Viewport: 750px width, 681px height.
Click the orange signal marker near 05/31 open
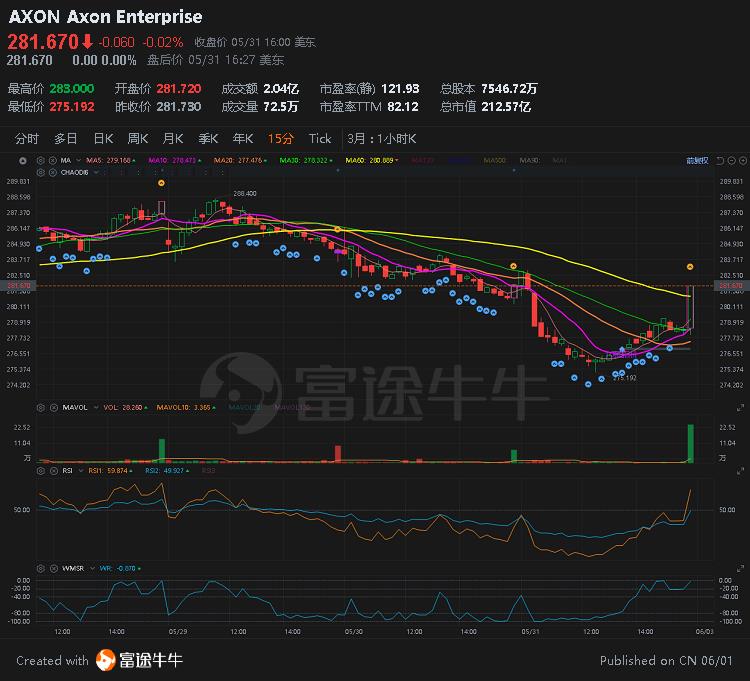click(x=513, y=266)
